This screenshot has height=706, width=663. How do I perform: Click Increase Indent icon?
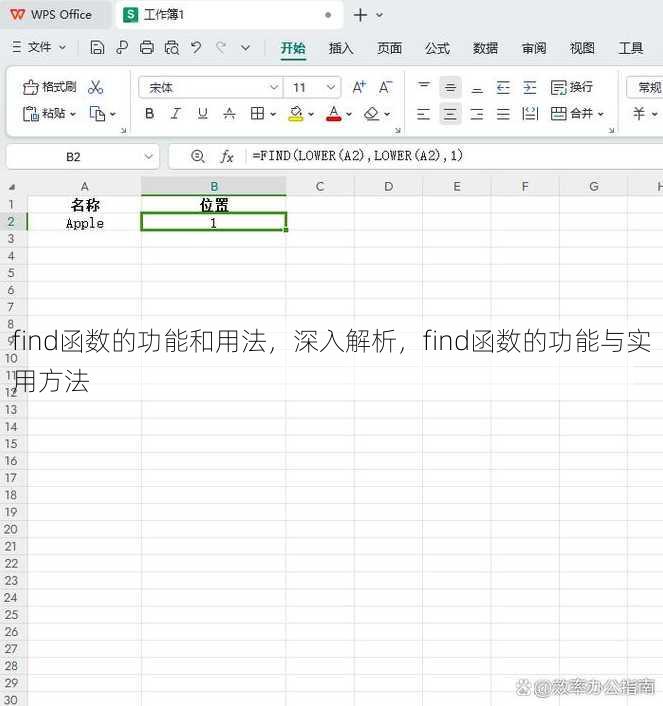[530, 87]
